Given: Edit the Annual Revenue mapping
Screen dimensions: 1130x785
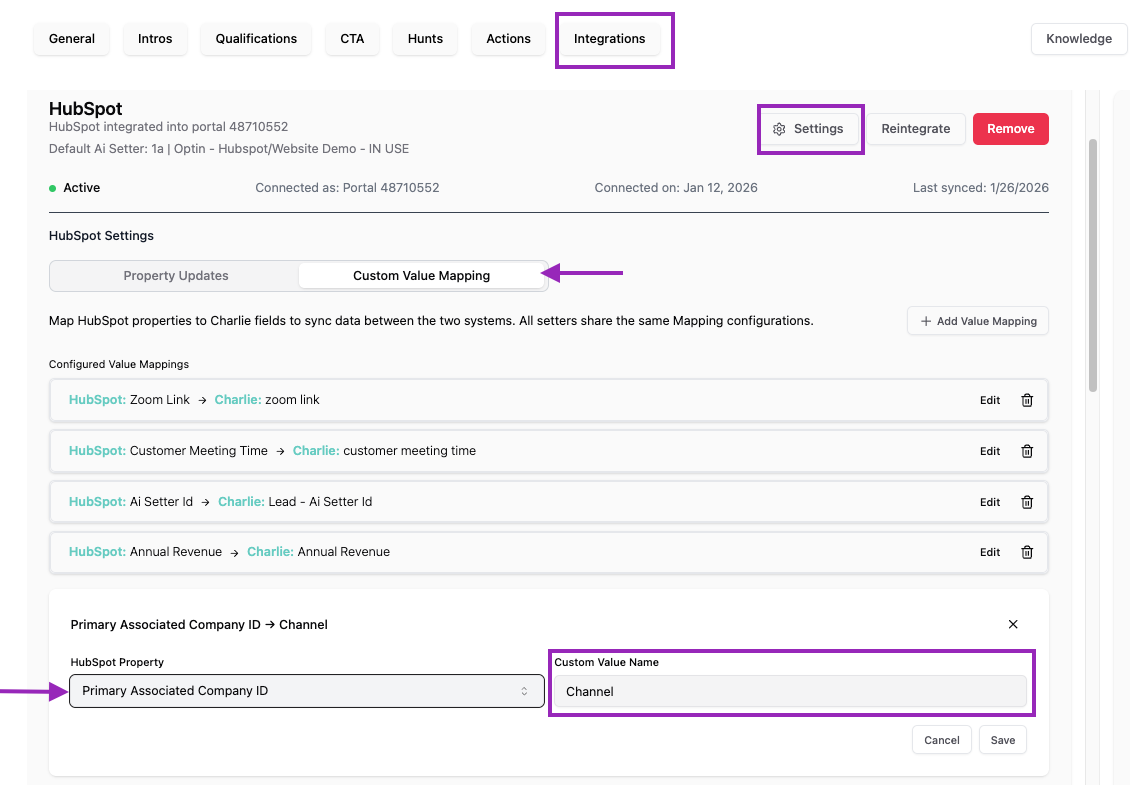Looking at the screenshot, I should click(x=989, y=552).
